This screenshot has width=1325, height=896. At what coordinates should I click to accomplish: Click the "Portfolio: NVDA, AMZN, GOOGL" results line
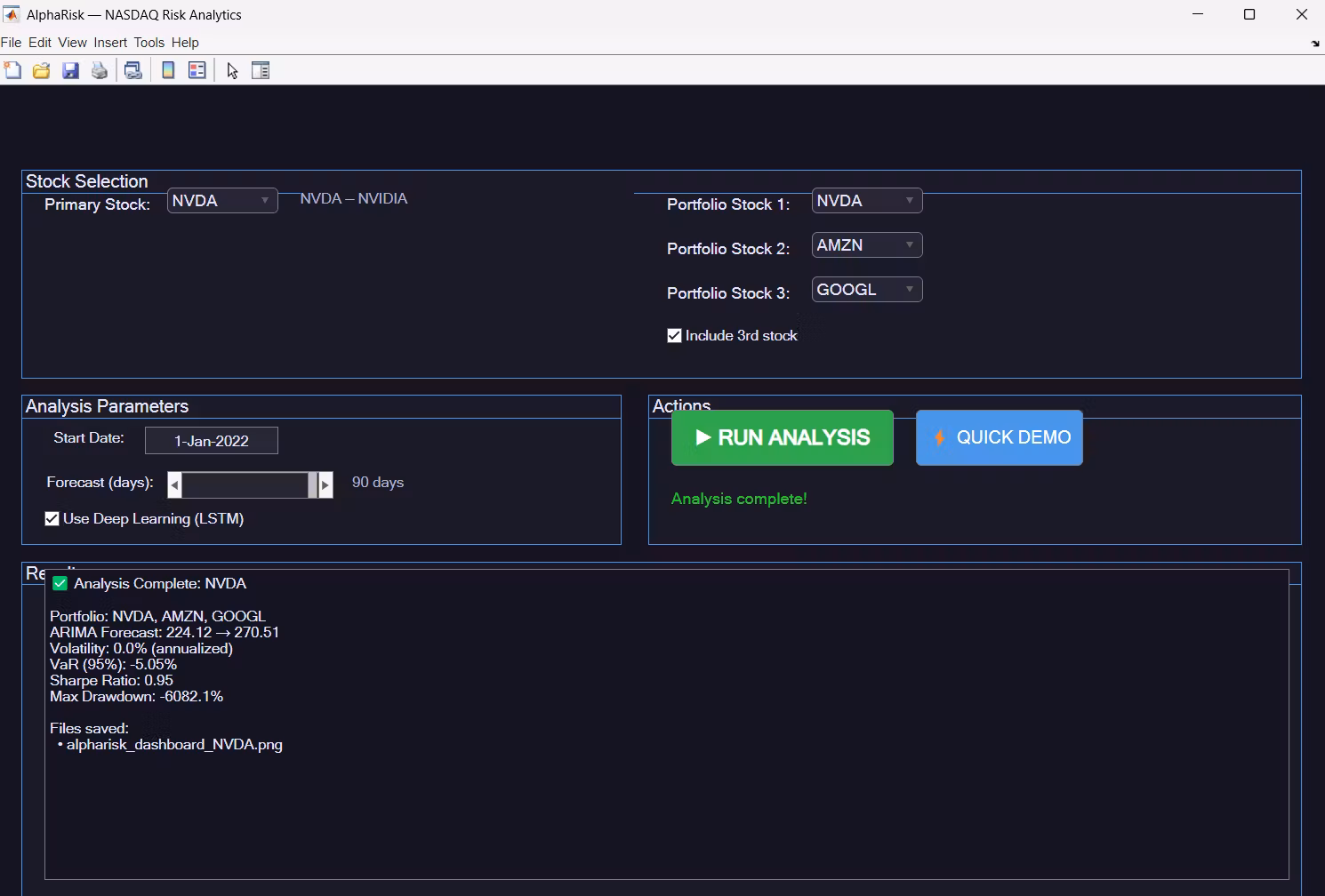(x=157, y=616)
